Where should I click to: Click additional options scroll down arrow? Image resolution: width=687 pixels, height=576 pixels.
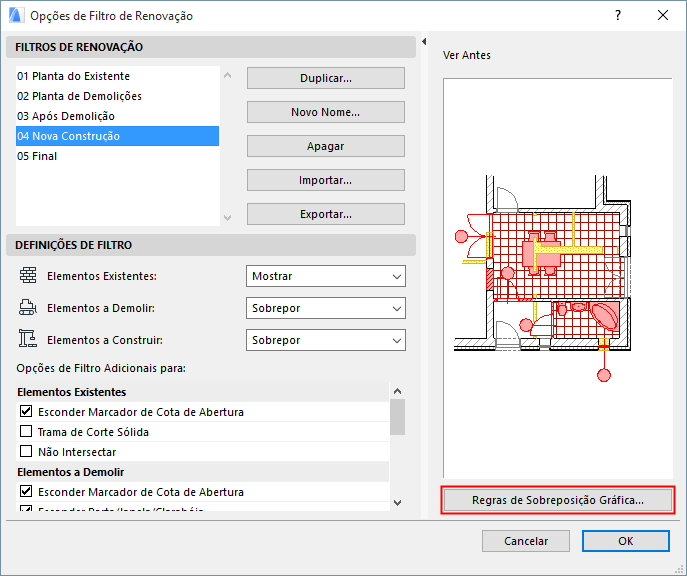pos(397,503)
